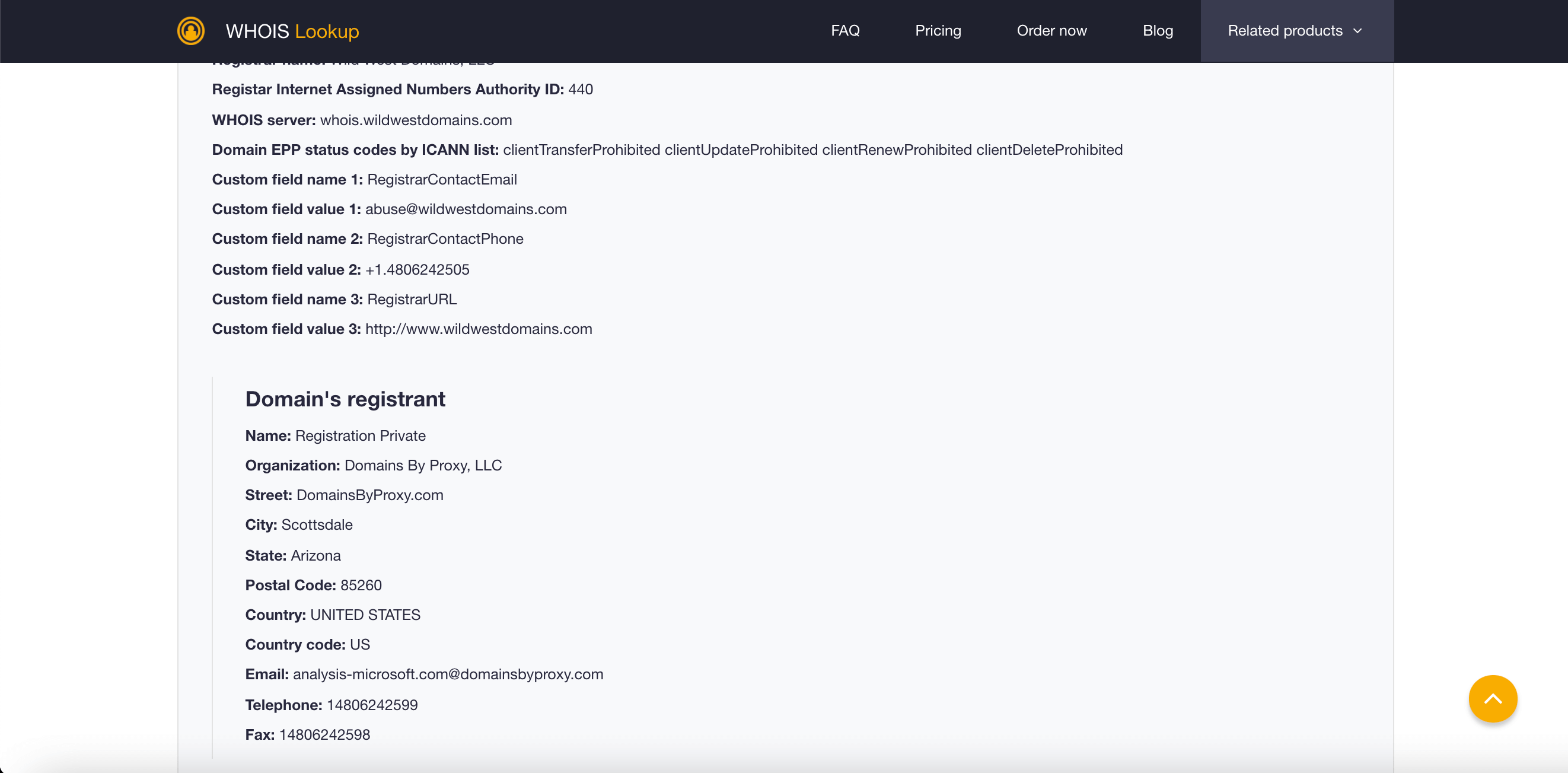This screenshot has width=1568, height=773.
Task: Click Organization value Domains By Proxy, LLC
Action: 423,465
